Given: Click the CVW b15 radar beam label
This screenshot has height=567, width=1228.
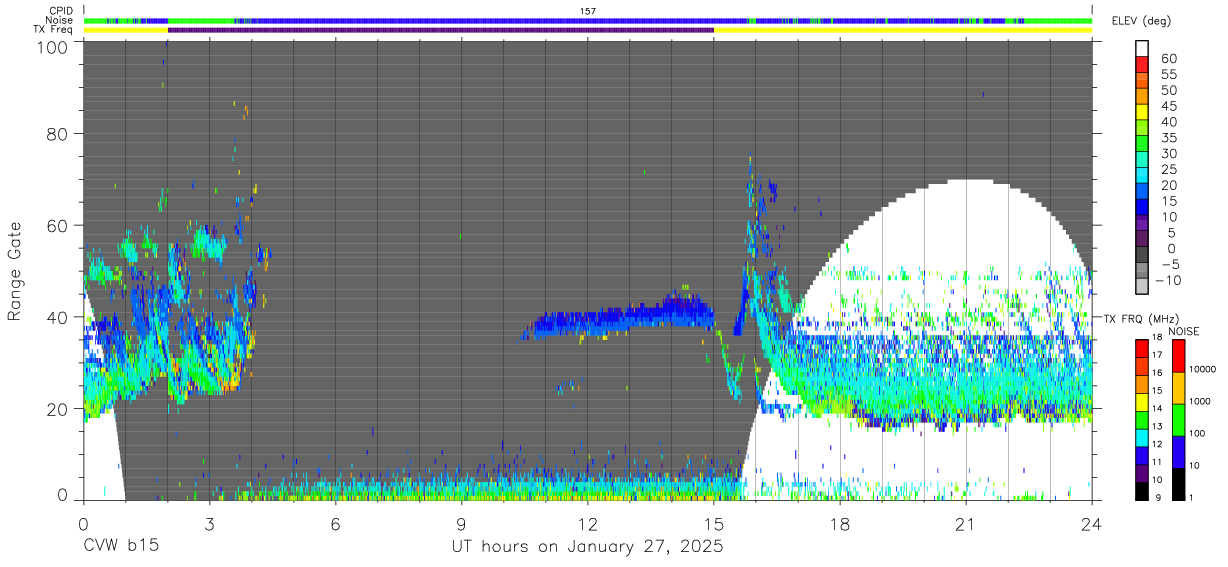Looking at the screenshot, I should tap(121, 547).
